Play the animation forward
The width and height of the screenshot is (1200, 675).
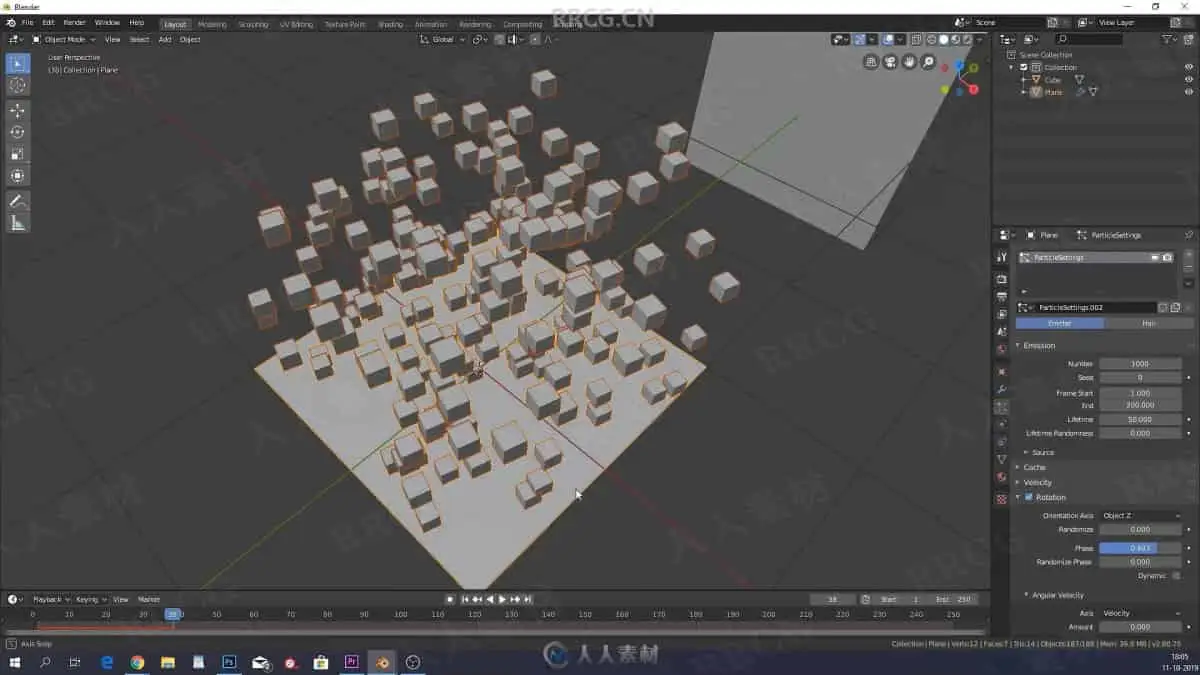502,599
